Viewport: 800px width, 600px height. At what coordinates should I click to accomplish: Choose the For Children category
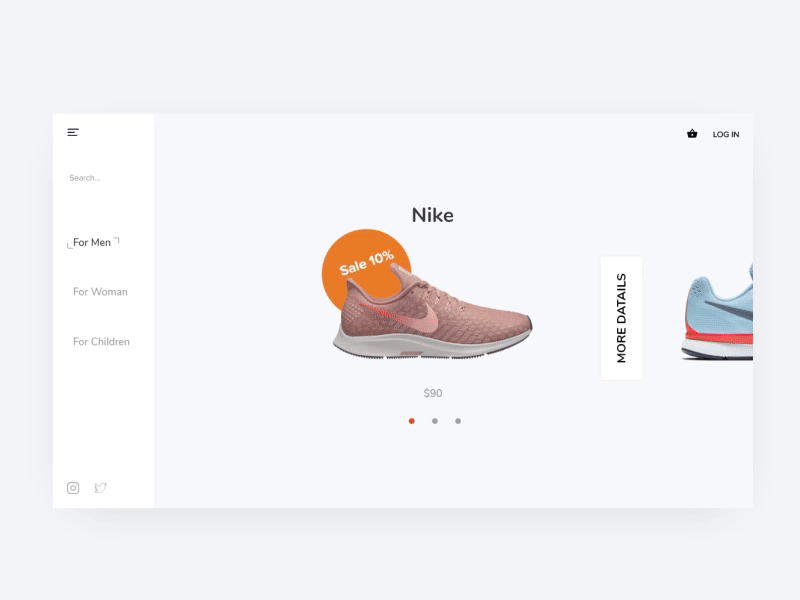pos(101,341)
